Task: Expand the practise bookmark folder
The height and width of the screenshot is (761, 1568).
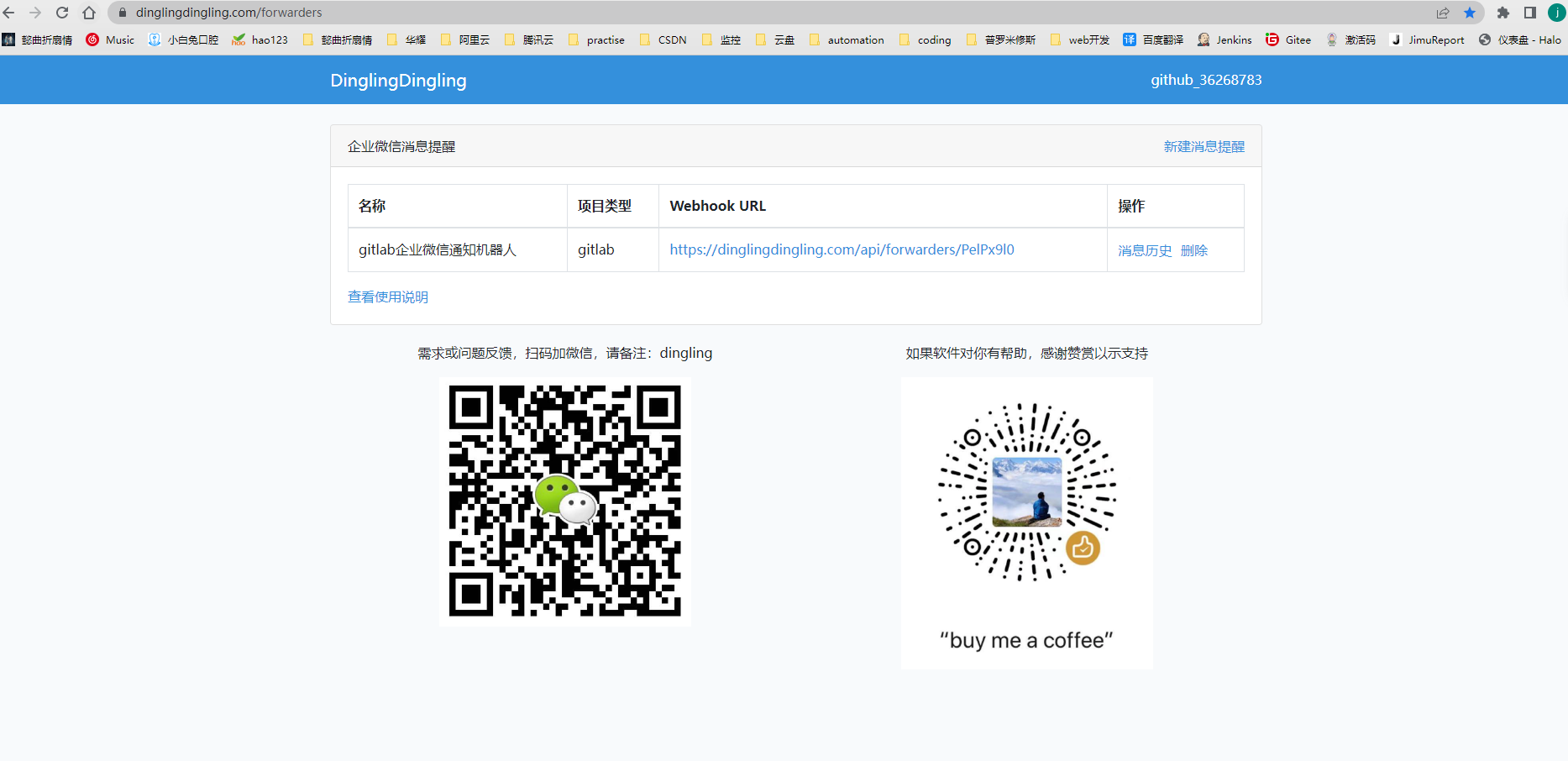Action: click(x=596, y=39)
